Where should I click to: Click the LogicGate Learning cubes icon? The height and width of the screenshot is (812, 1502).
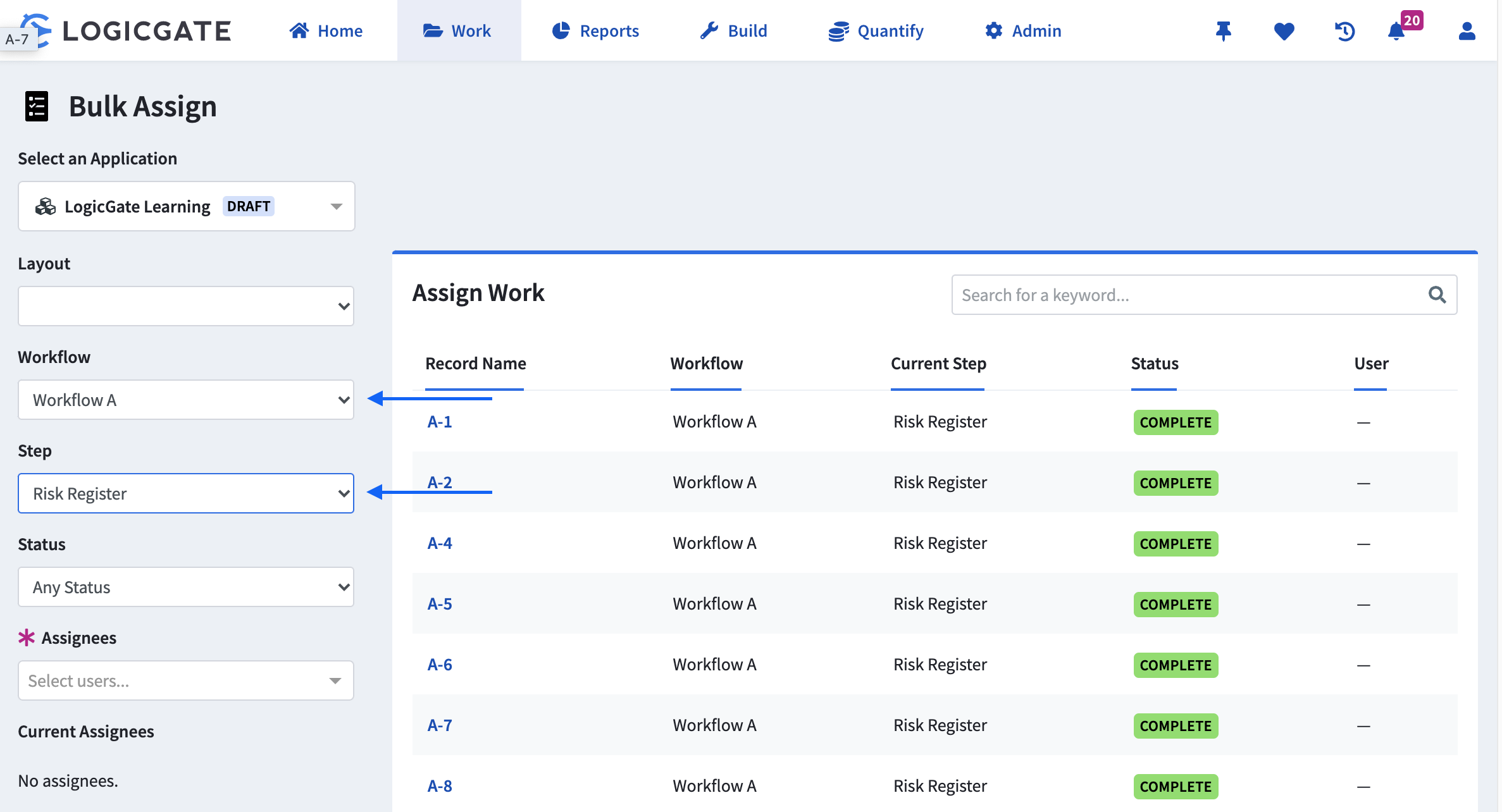tap(46, 206)
